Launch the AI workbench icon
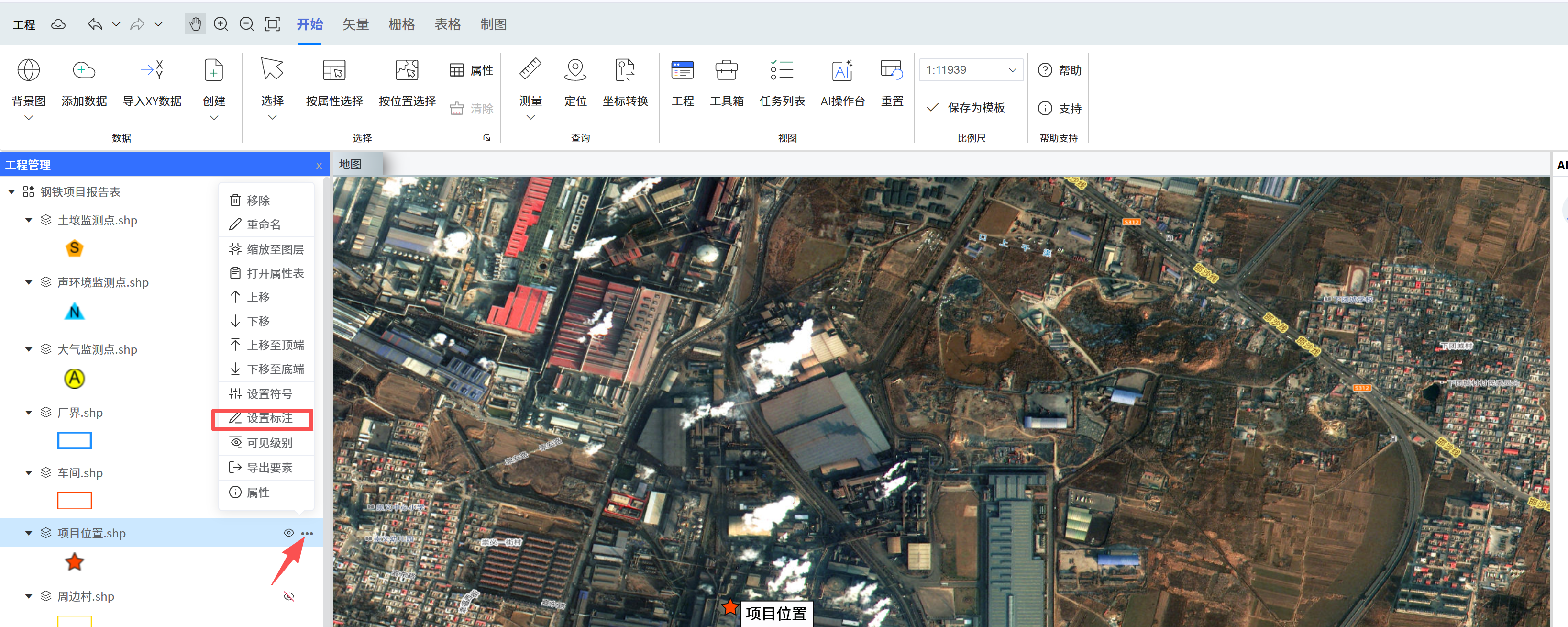Screen dimensions: 1568x627 pos(842,71)
